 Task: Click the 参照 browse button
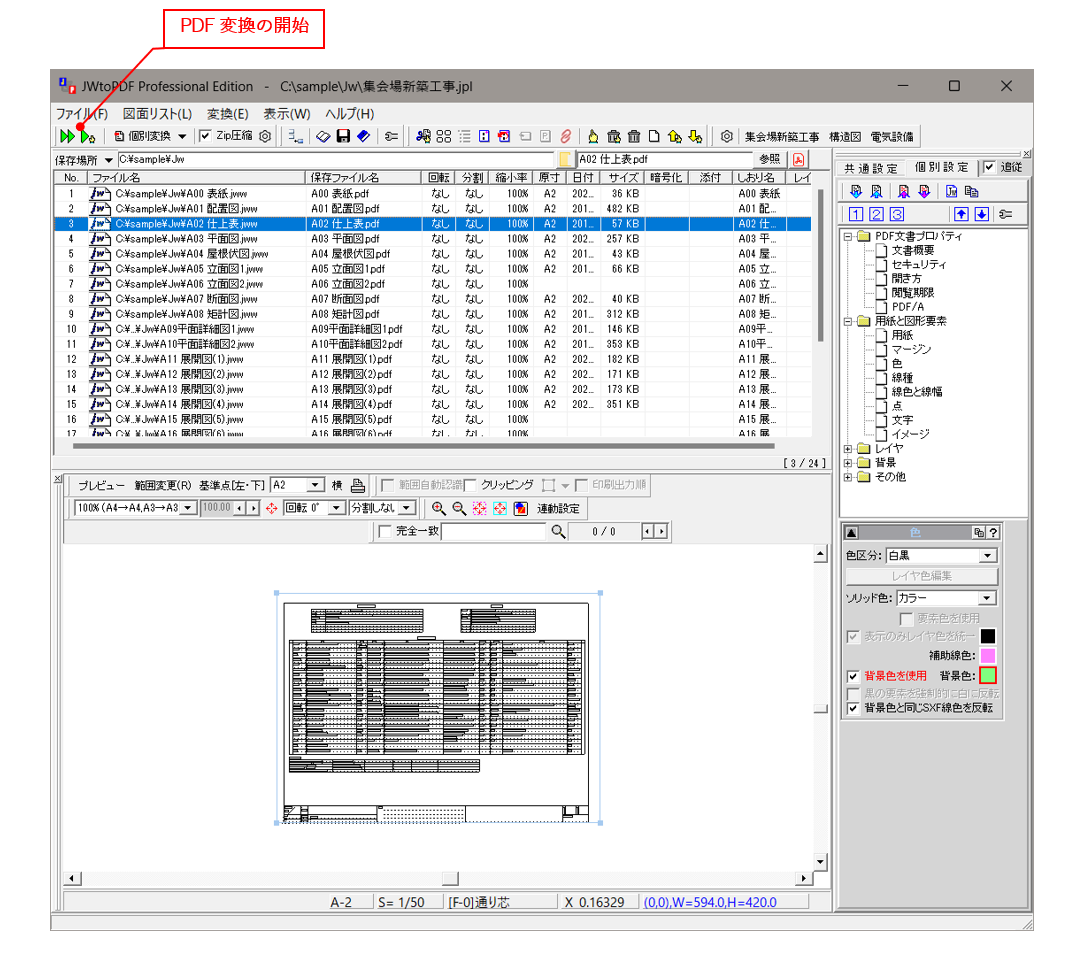[771, 158]
